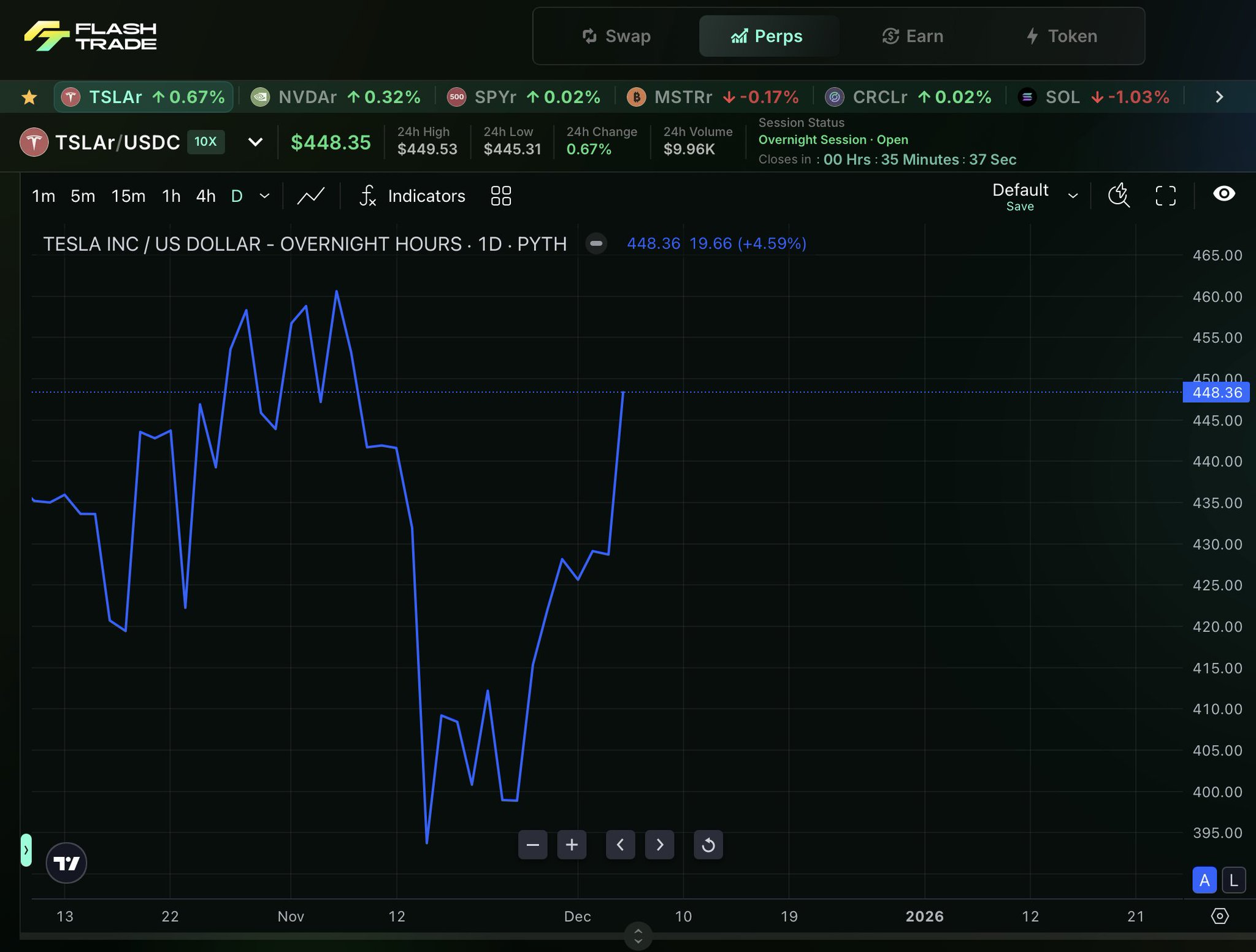Image resolution: width=1256 pixels, height=952 pixels.
Task: Click the chart settings gear icon
Action: (x=1219, y=916)
